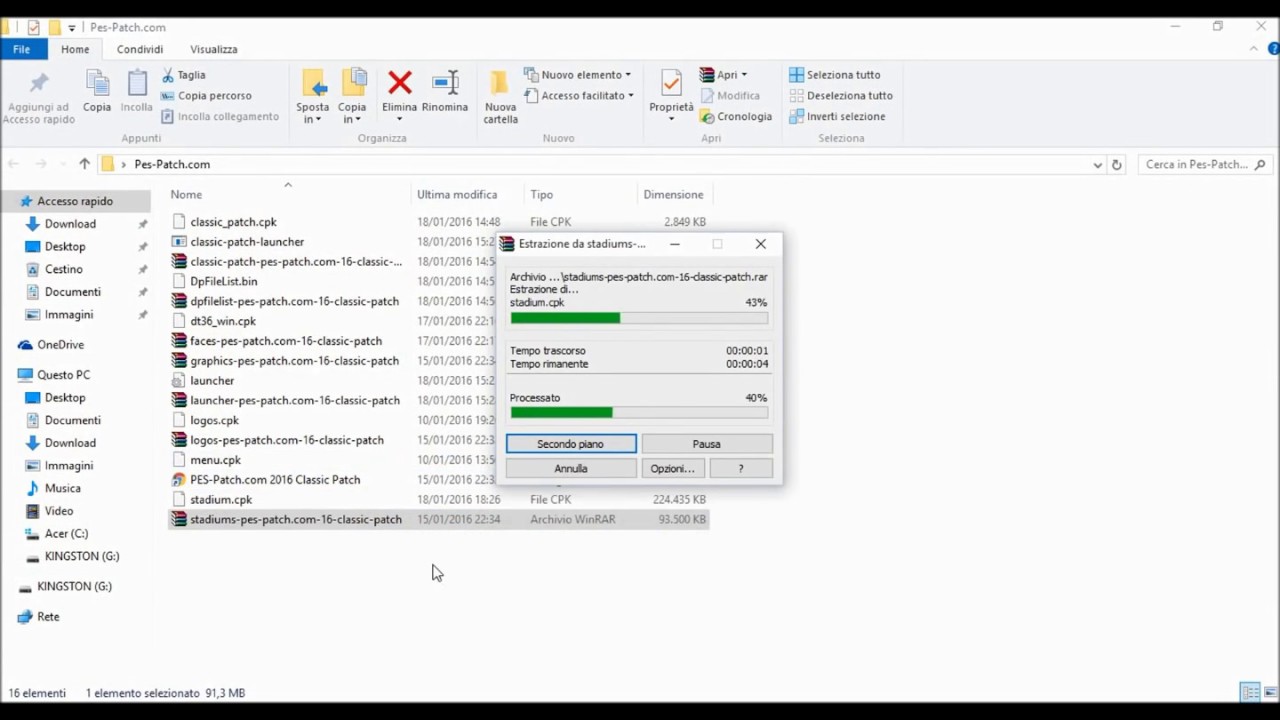Switch to the Condividi tab
Image resolution: width=1280 pixels, height=720 pixels.
point(140,49)
